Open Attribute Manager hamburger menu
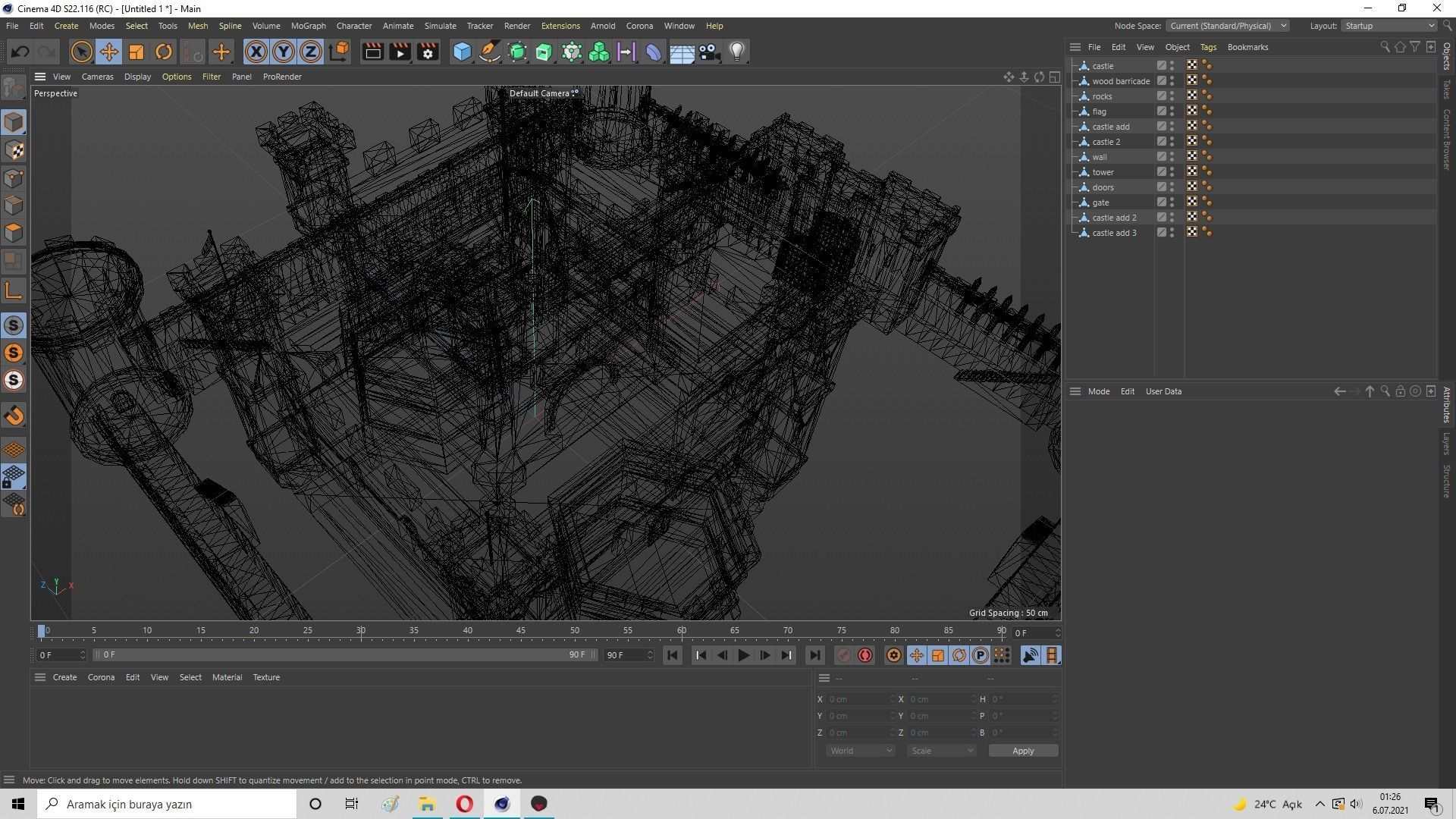 pyautogui.click(x=1075, y=391)
